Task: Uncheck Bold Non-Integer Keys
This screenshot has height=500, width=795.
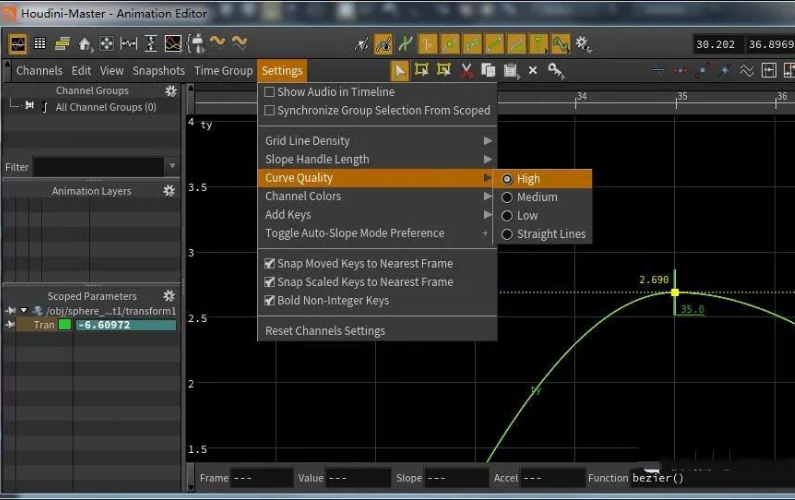Action: point(270,300)
